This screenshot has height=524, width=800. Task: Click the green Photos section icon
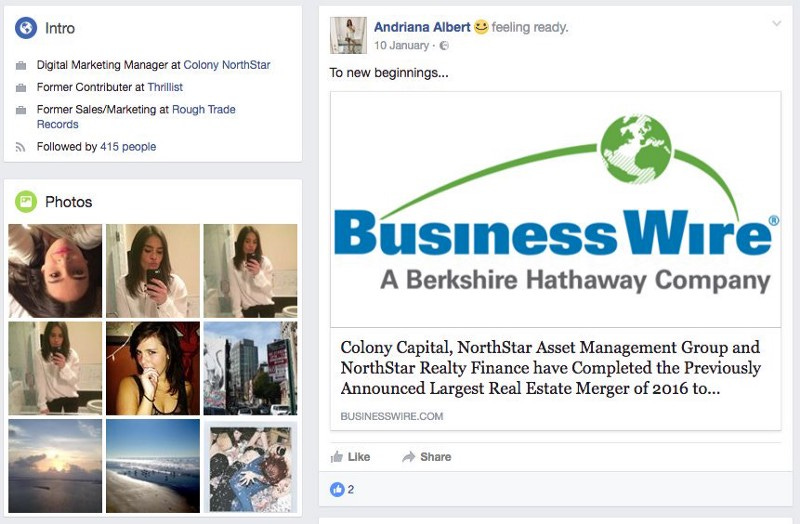click(x=26, y=202)
